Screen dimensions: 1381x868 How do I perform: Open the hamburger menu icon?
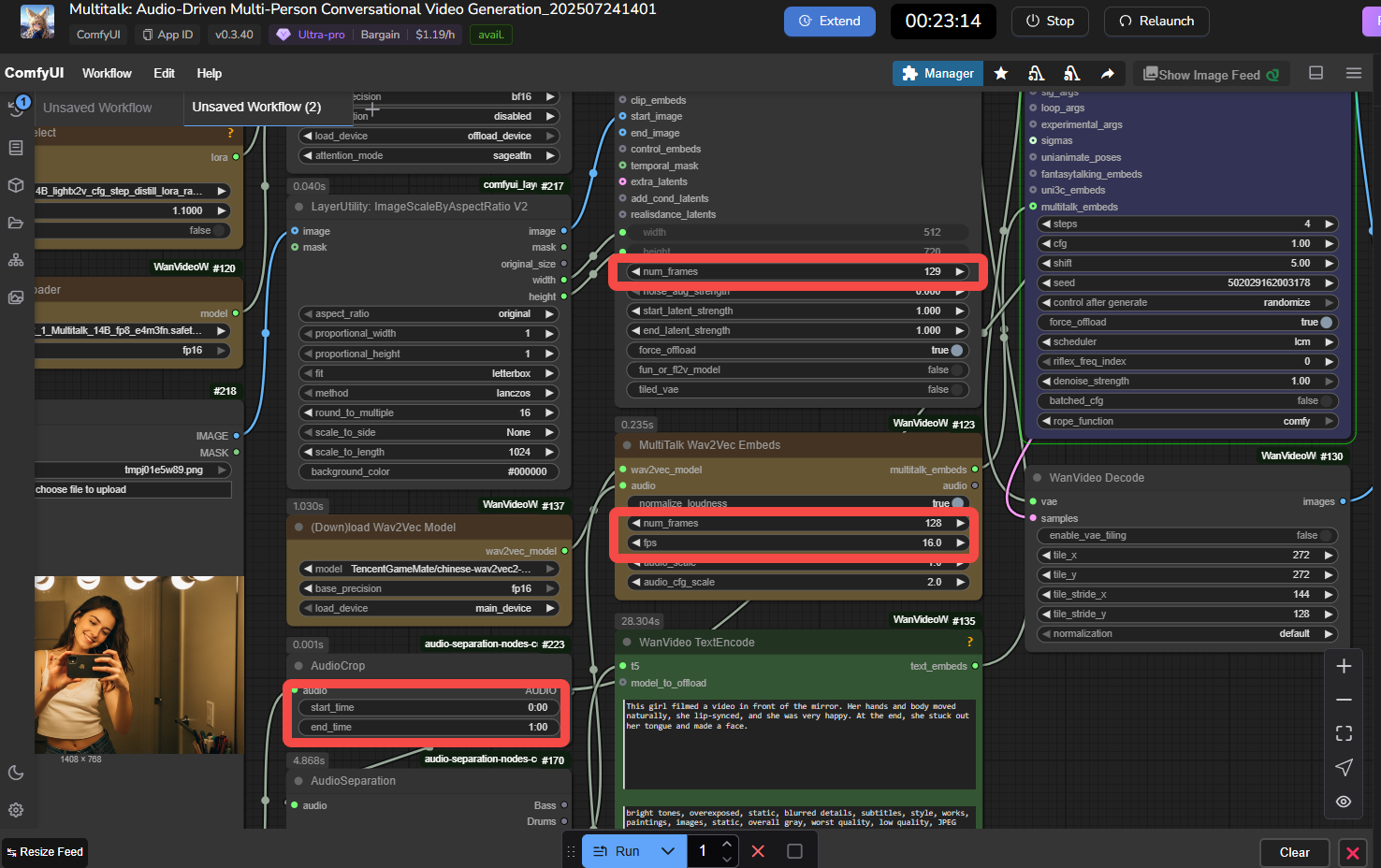click(1353, 73)
